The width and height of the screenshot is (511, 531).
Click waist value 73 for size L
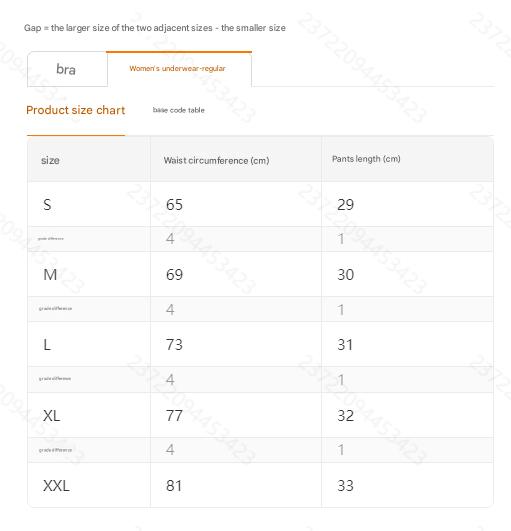tap(174, 345)
